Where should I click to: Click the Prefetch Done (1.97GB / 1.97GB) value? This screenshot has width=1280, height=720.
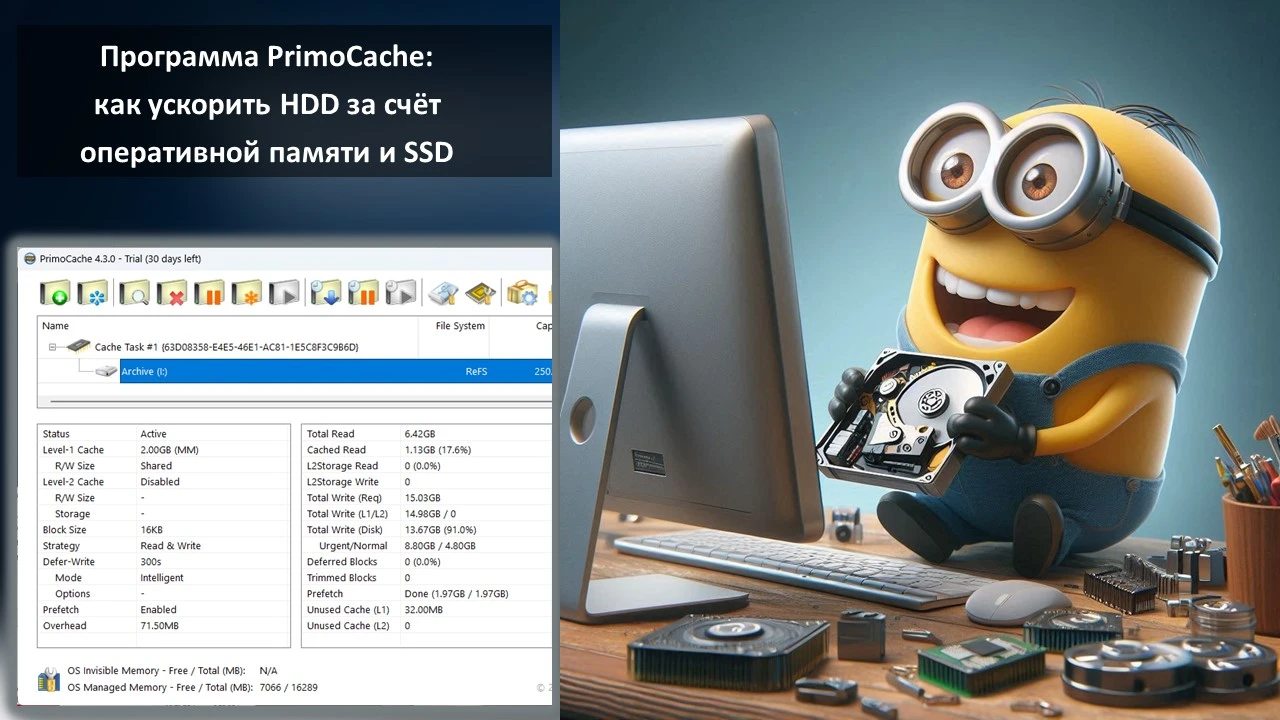coord(456,594)
